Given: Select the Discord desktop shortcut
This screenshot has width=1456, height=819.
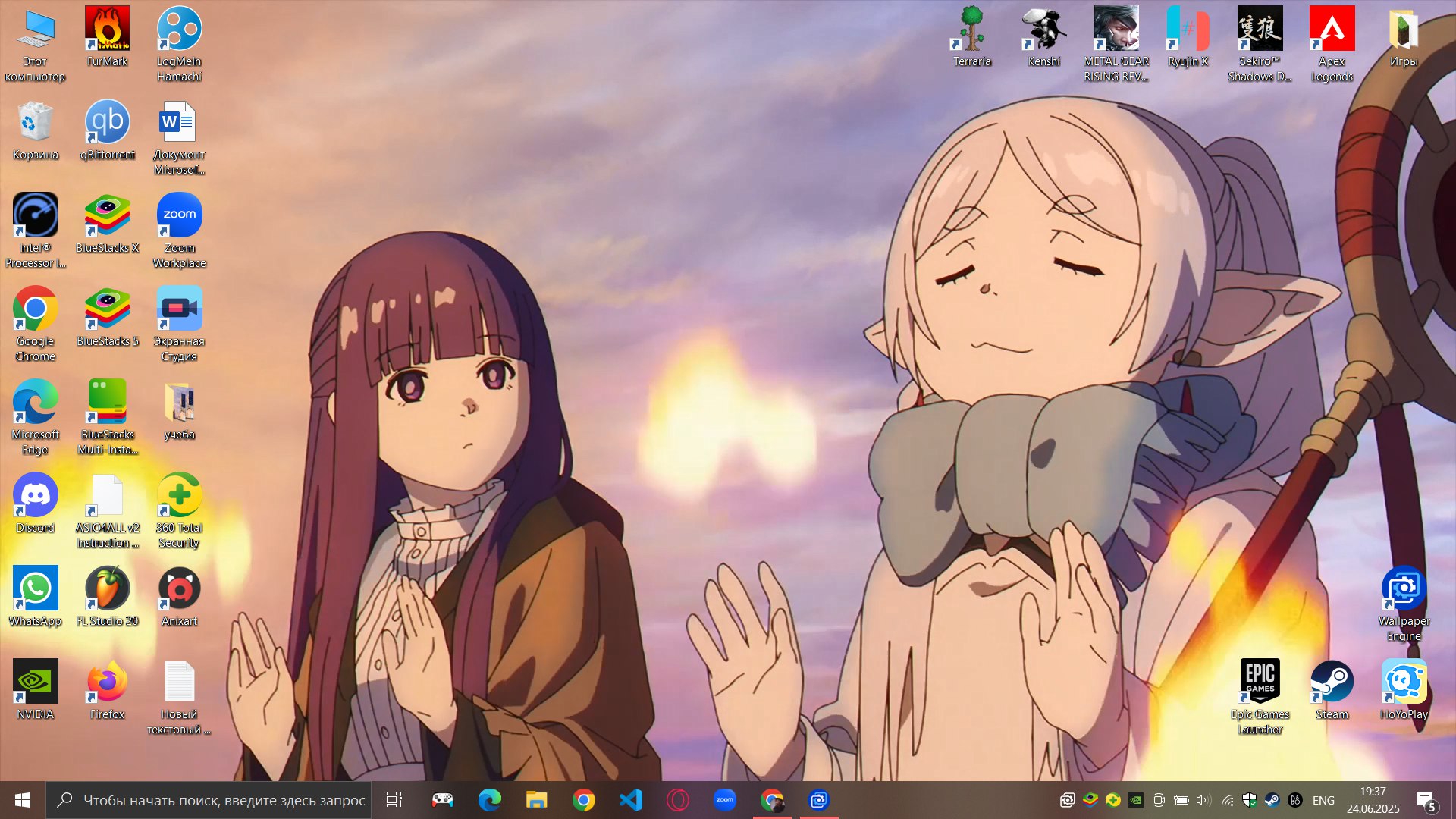Looking at the screenshot, I should pyautogui.click(x=35, y=504).
